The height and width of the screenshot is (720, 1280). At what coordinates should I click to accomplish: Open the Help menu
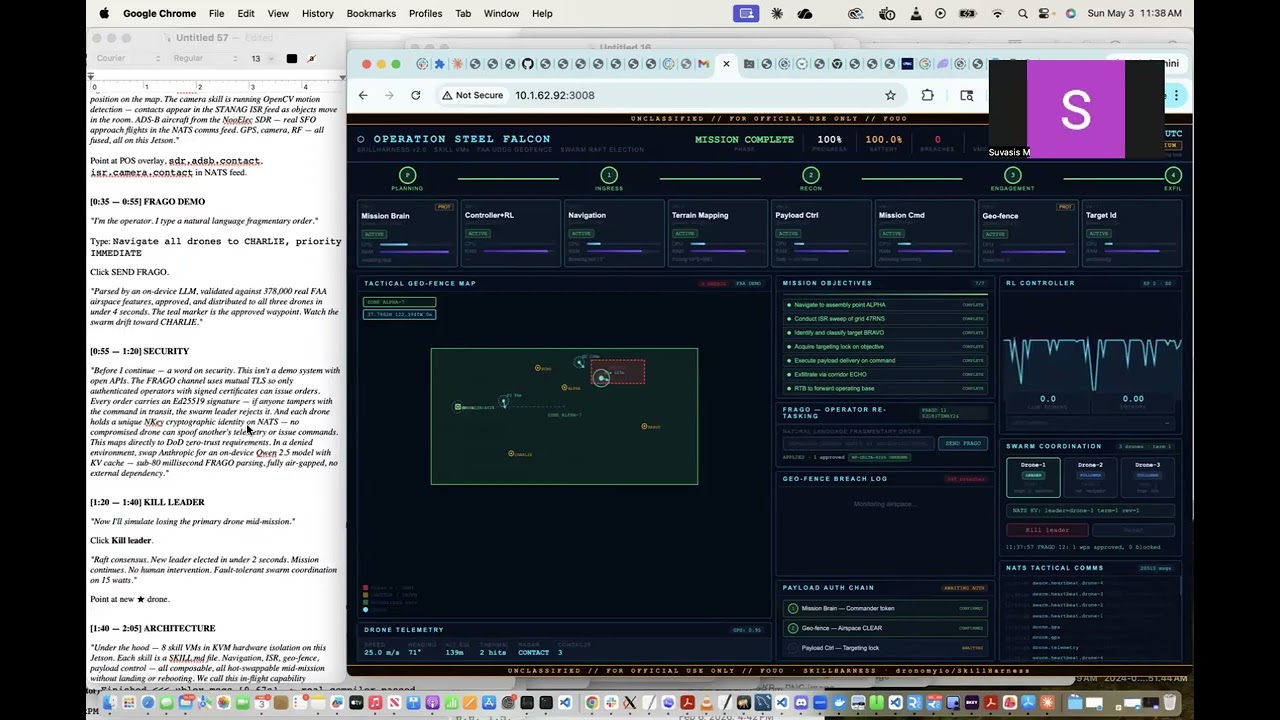542,13
